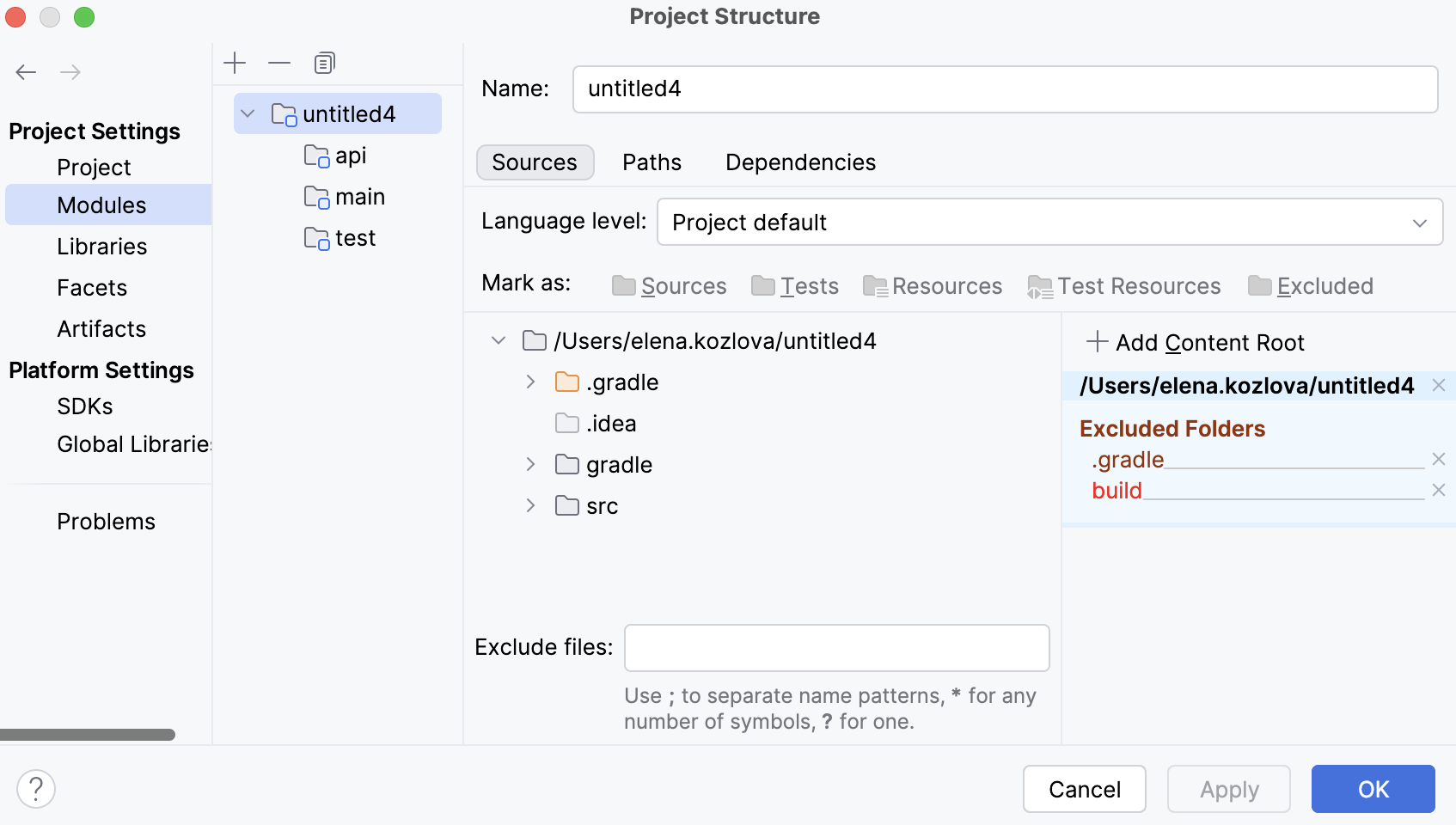1456x825 pixels.
Task: Remove selected module with minus icon
Action: [279, 63]
